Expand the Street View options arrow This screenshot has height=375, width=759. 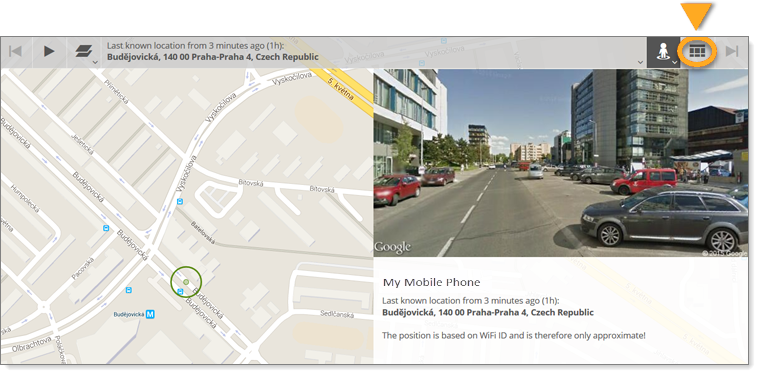(674, 62)
